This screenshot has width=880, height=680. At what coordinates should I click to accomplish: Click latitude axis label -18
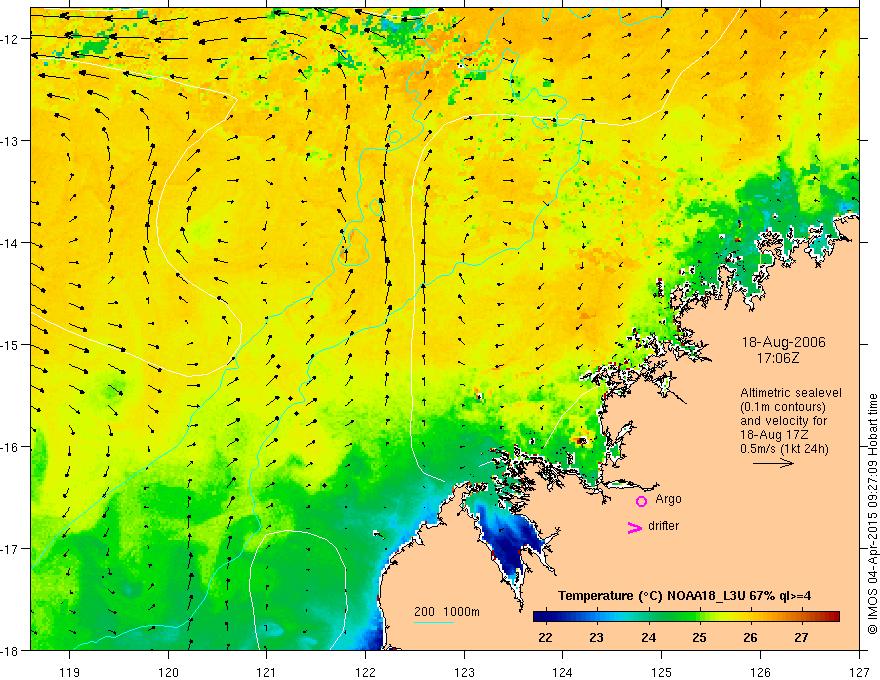coord(11,650)
